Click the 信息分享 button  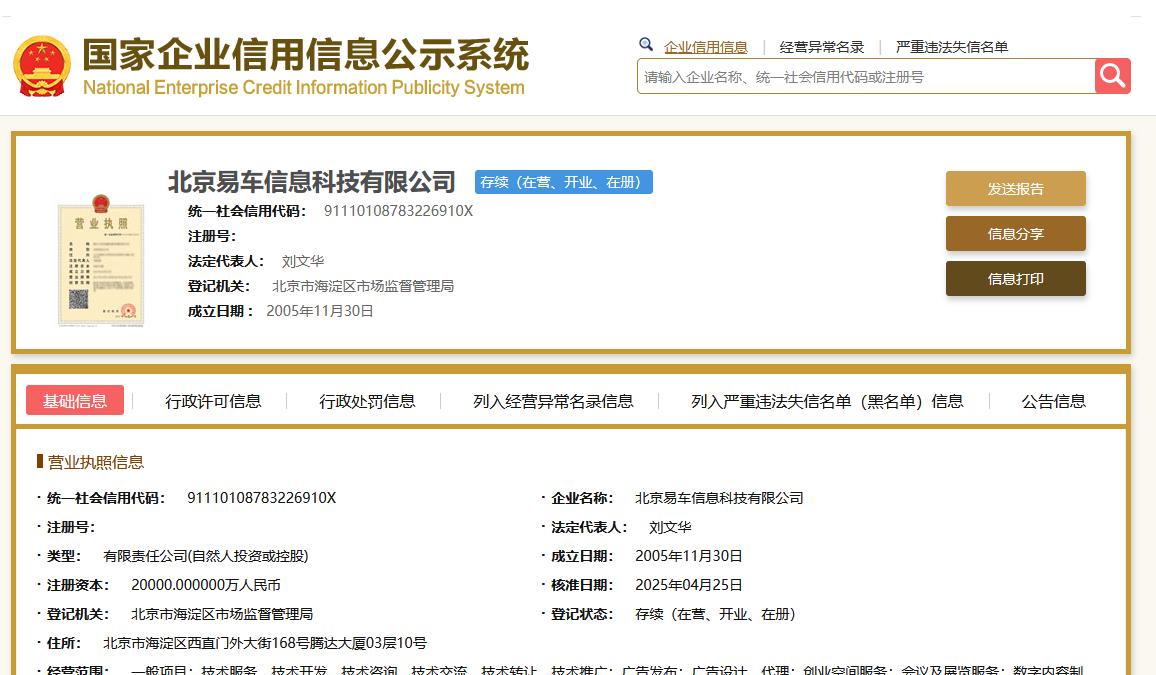tap(1016, 234)
